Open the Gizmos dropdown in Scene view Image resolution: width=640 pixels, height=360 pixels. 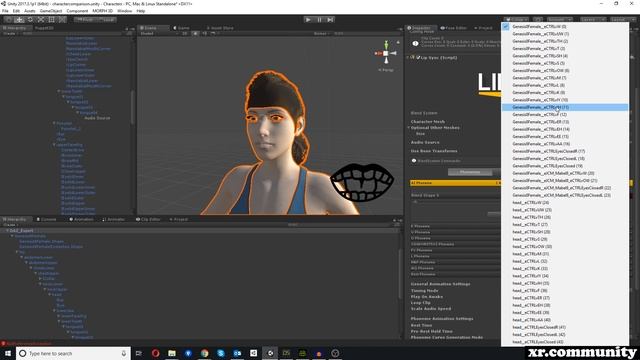322,33
